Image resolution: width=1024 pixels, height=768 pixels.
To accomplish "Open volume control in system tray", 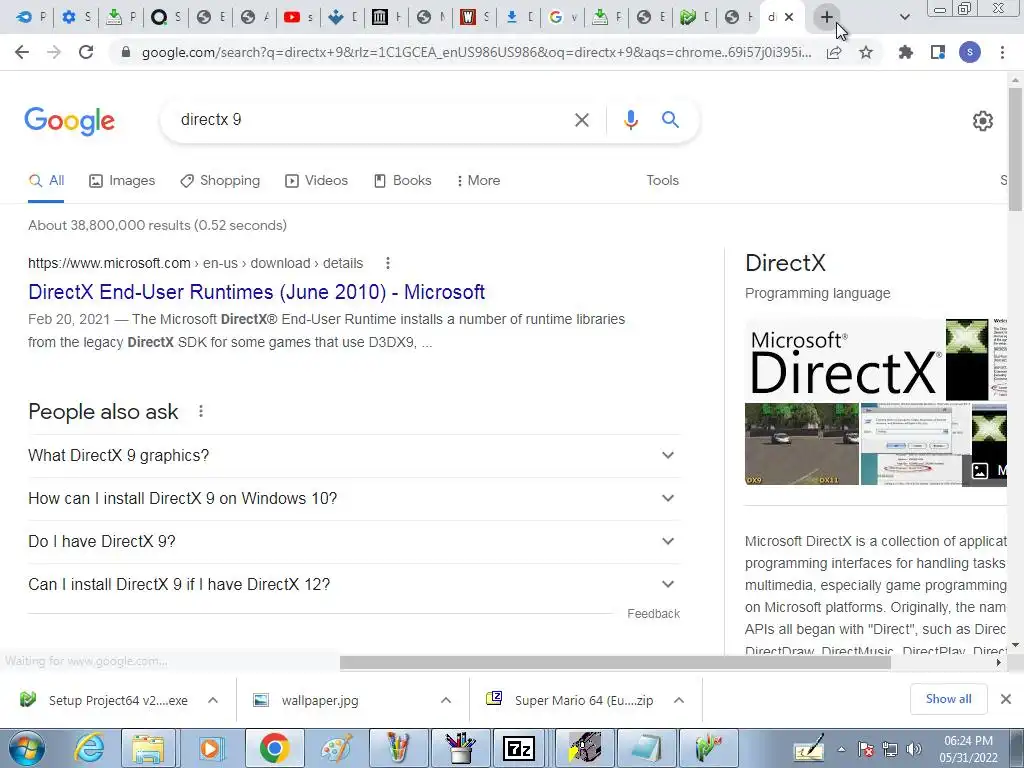I will pyautogui.click(x=914, y=750).
